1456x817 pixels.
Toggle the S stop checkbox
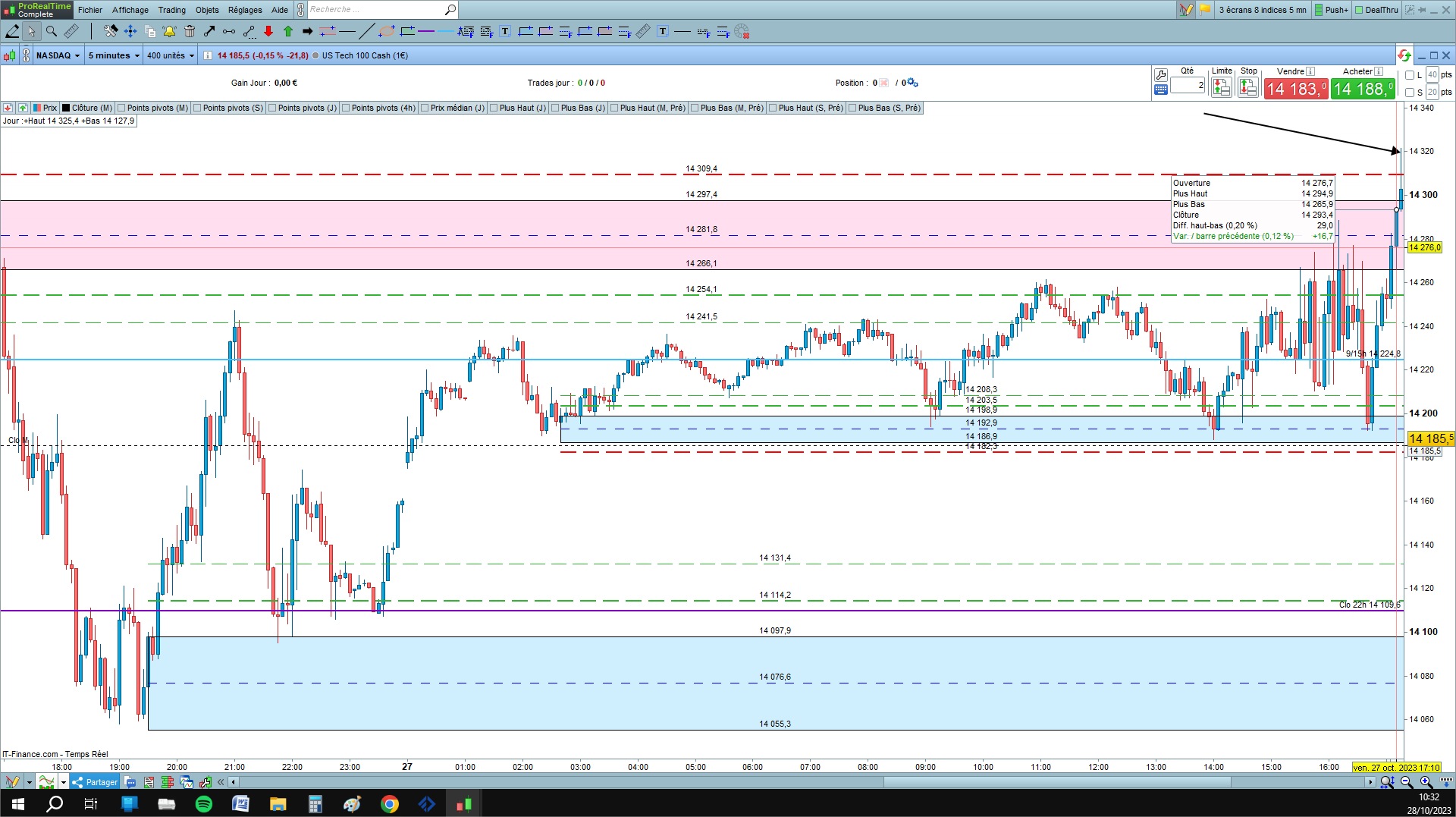click(1410, 93)
